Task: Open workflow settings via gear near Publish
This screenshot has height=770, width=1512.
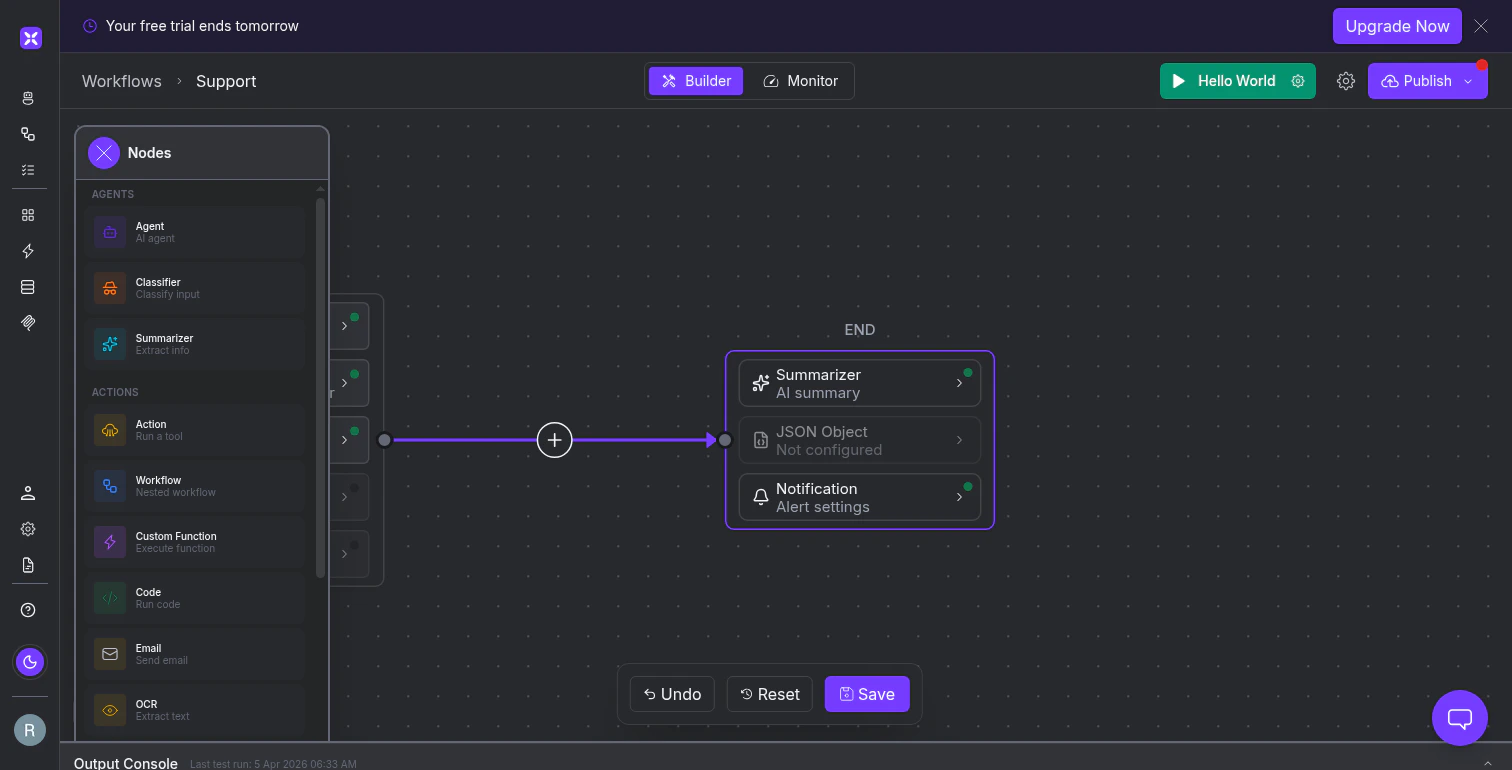Action: pos(1346,81)
